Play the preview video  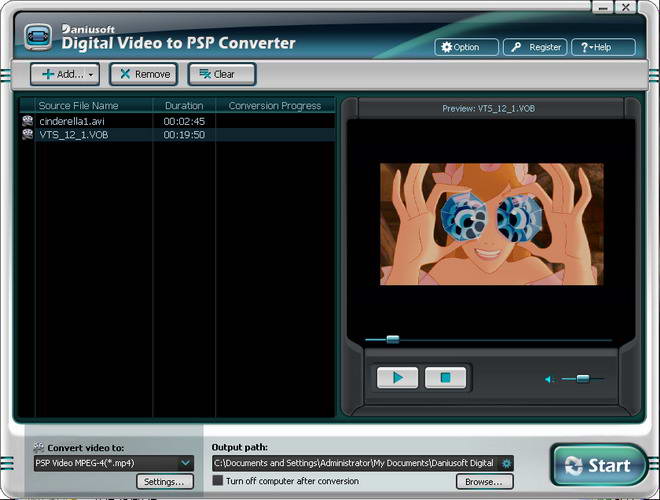[x=397, y=378]
